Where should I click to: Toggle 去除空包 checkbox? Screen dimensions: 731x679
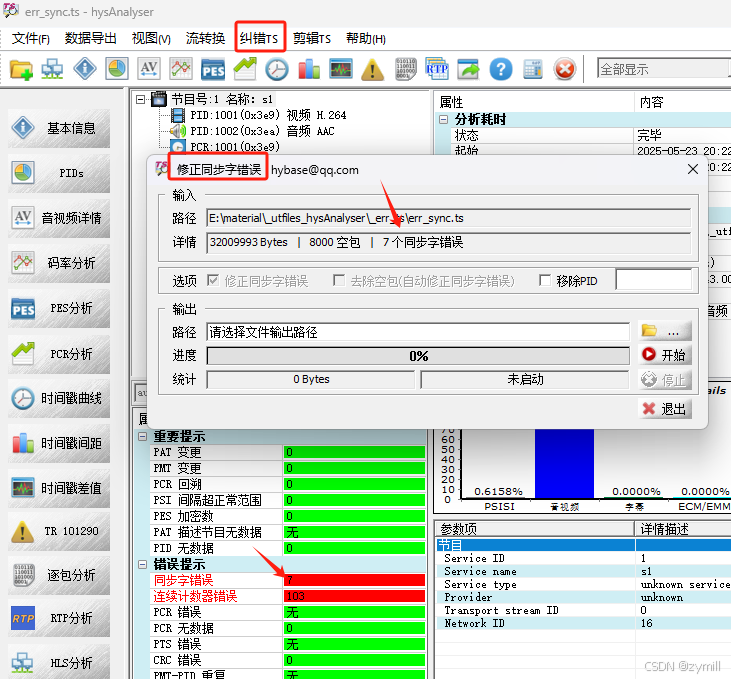pos(339,280)
